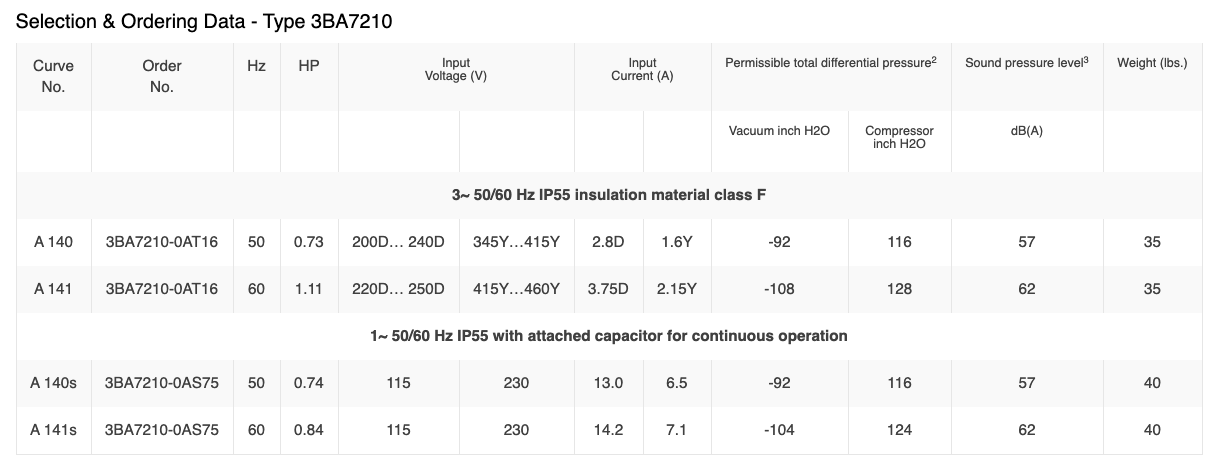1222x470 pixels.
Task: Select the '-104' vacuum pressure value
Action: tap(779, 430)
